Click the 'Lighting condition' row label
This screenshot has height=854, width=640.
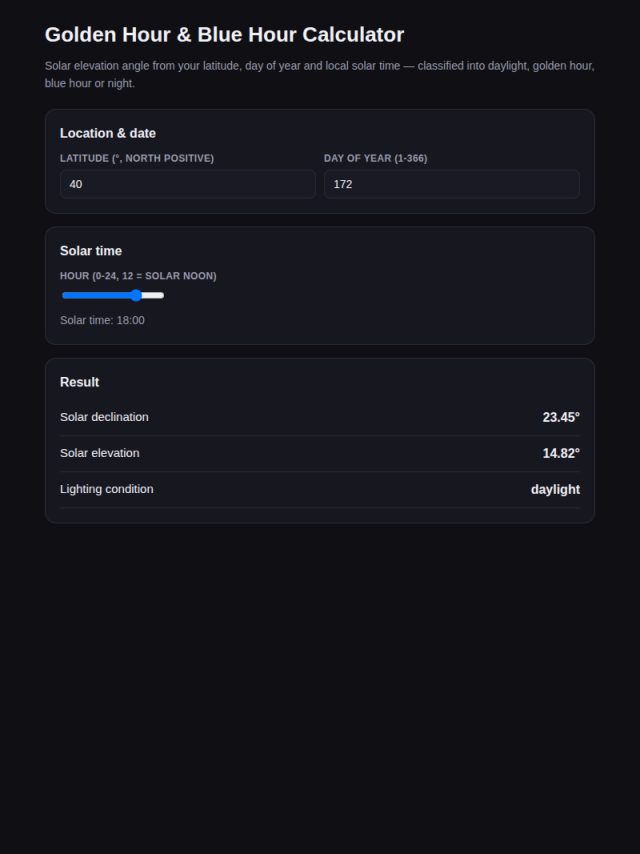(x=107, y=489)
